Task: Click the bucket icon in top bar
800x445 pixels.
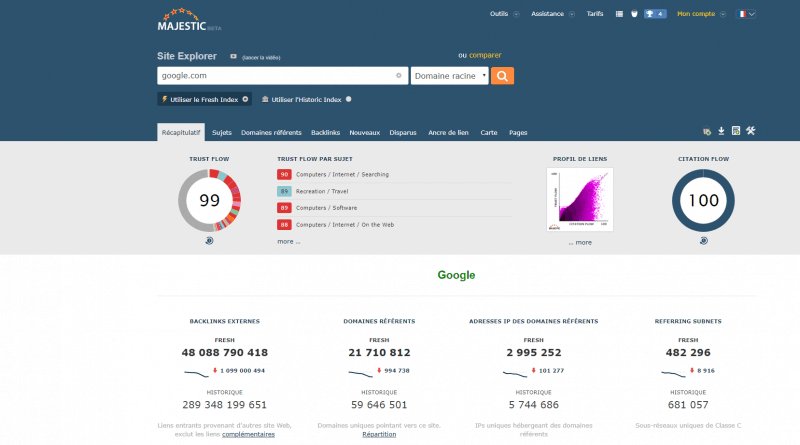Action: click(x=633, y=14)
